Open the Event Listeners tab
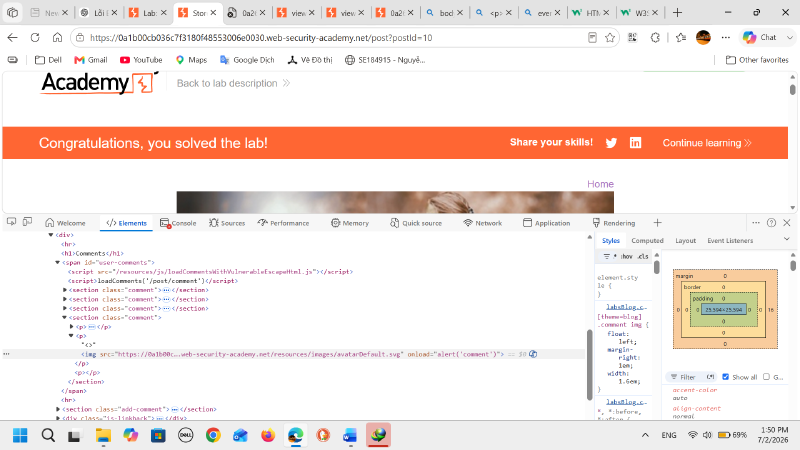The height and width of the screenshot is (450, 800). [x=730, y=241]
